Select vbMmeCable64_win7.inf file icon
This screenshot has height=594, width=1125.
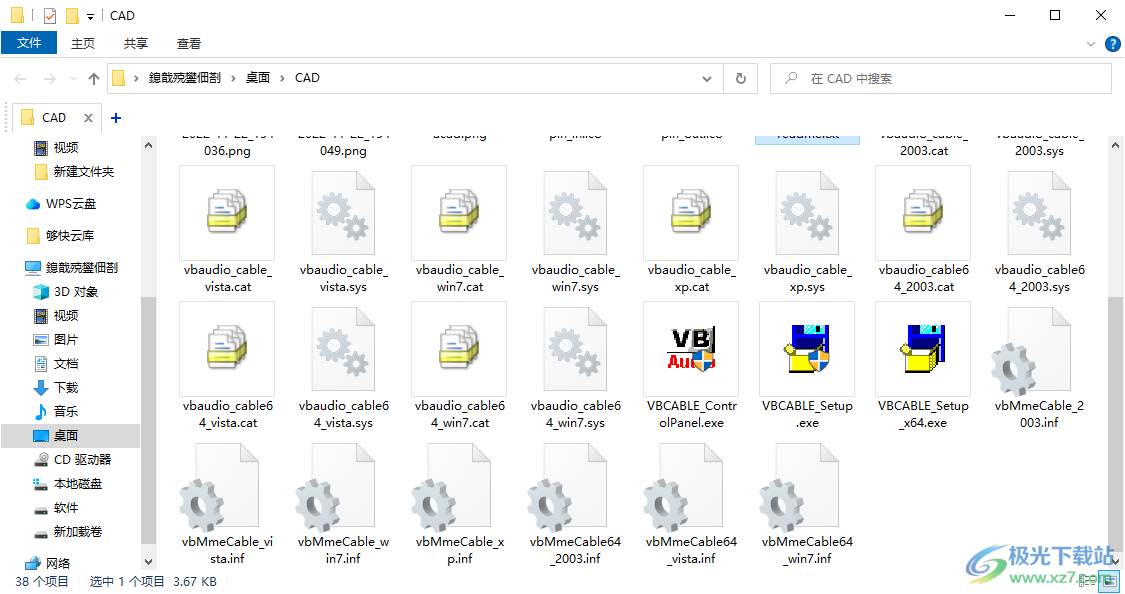point(800,487)
